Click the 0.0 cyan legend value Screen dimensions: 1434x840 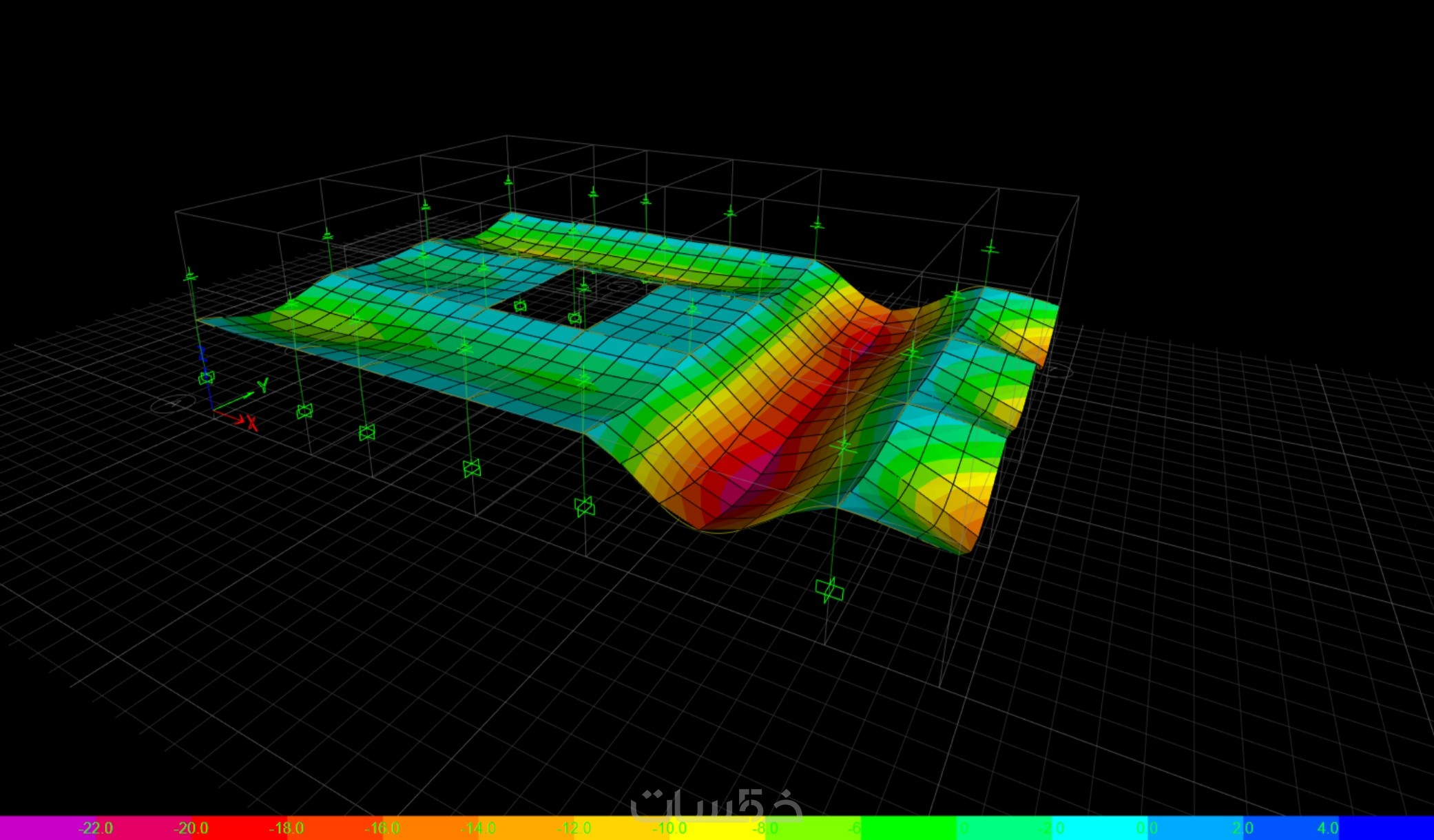pos(1147,828)
